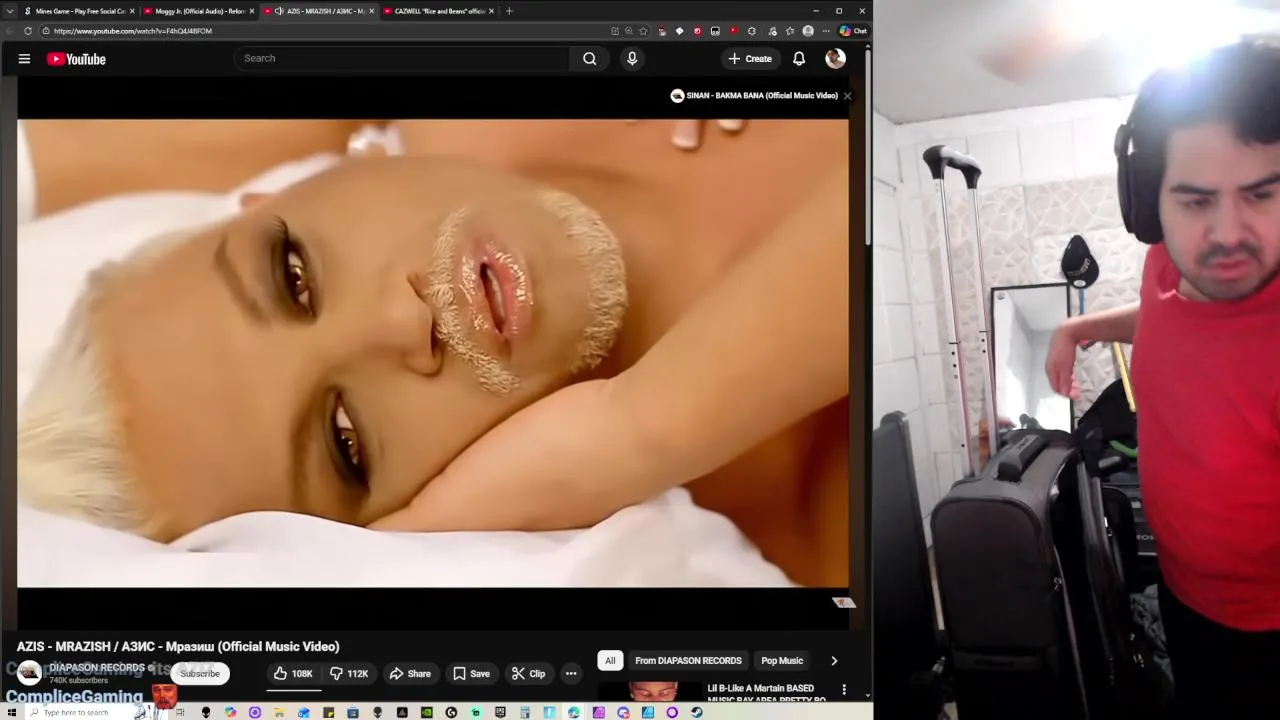Open the Windows Start menu
This screenshot has height=720, width=1280.
(x=12, y=713)
